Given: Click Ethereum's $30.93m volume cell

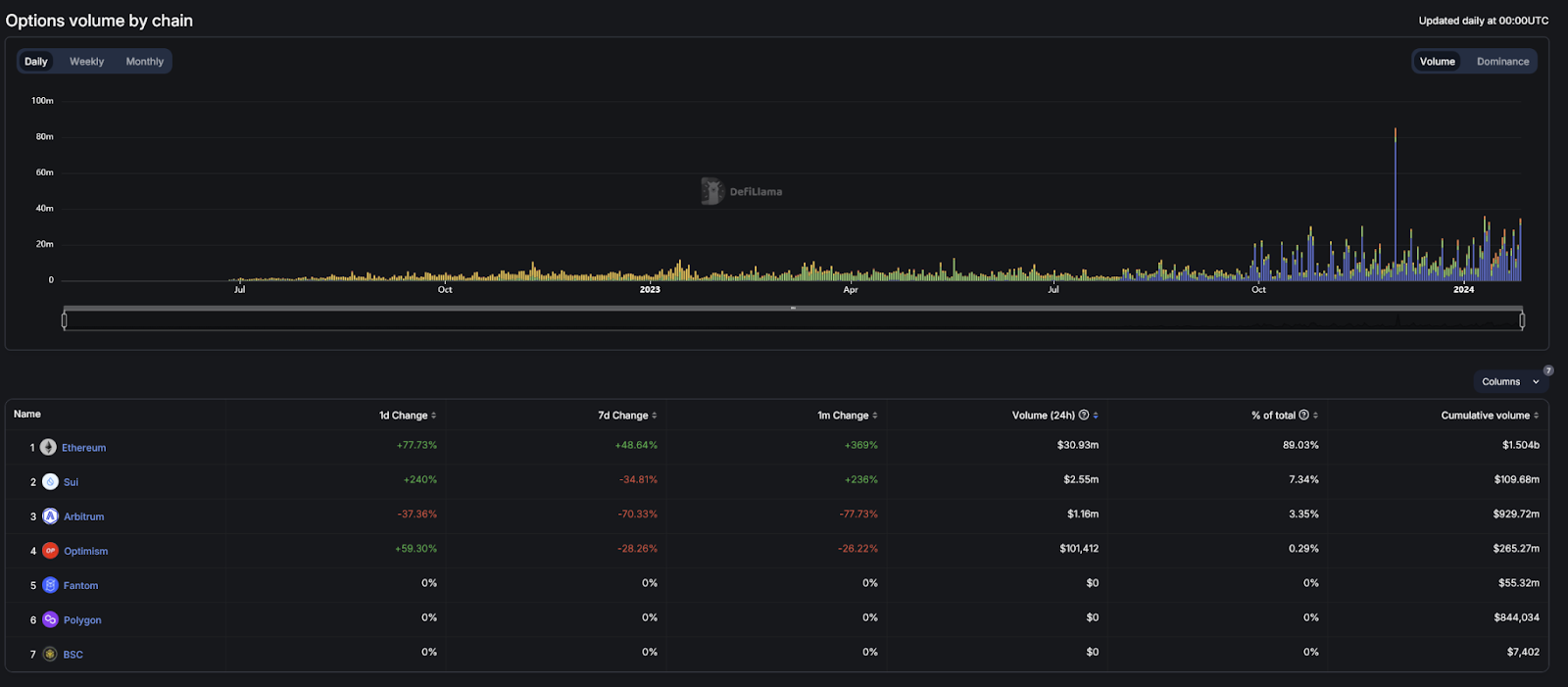Looking at the screenshot, I should [x=1078, y=445].
